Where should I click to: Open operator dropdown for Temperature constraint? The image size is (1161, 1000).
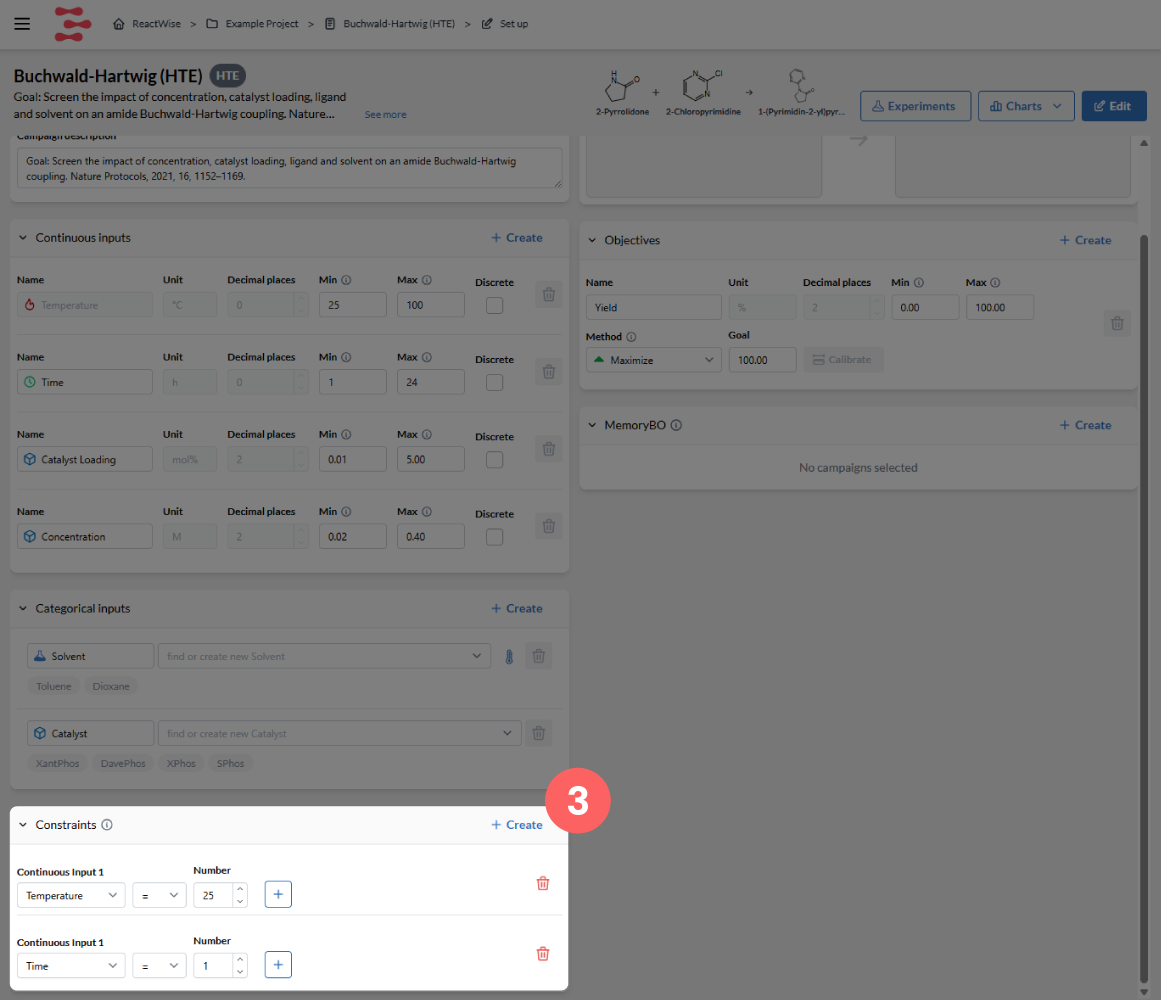(x=159, y=895)
